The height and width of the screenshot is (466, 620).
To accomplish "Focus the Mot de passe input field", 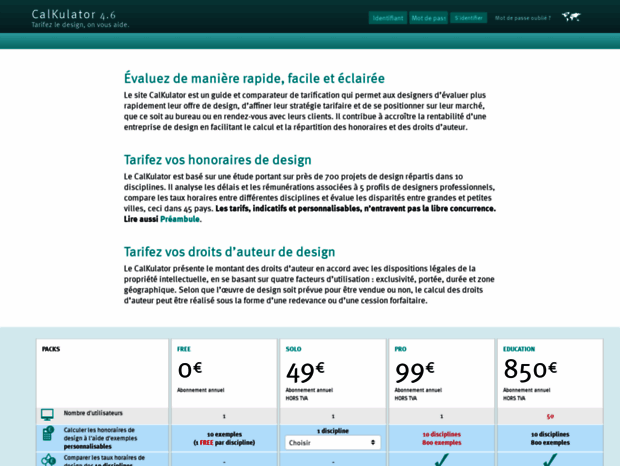I will (429, 18).
